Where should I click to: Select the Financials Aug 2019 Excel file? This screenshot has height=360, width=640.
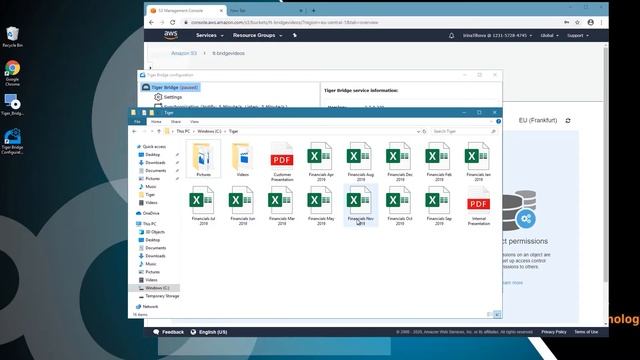[x=360, y=161]
